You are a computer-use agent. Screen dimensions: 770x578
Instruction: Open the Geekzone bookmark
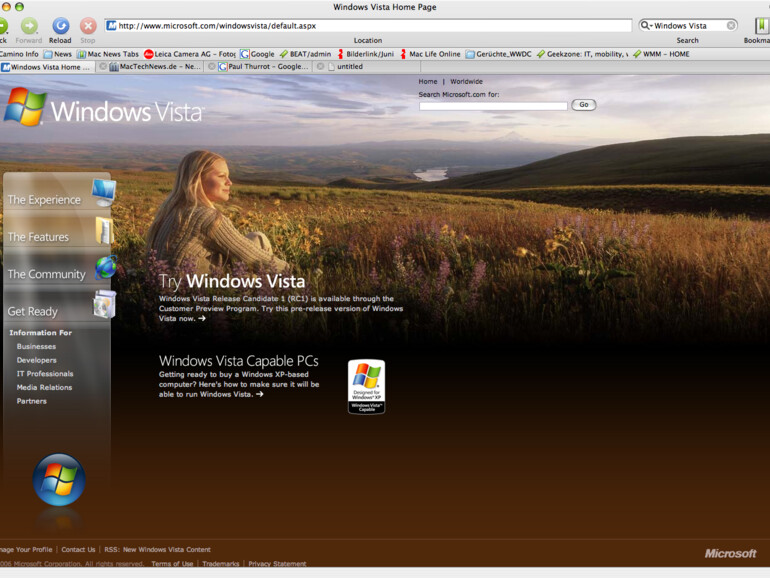pyautogui.click(x=582, y=54)
